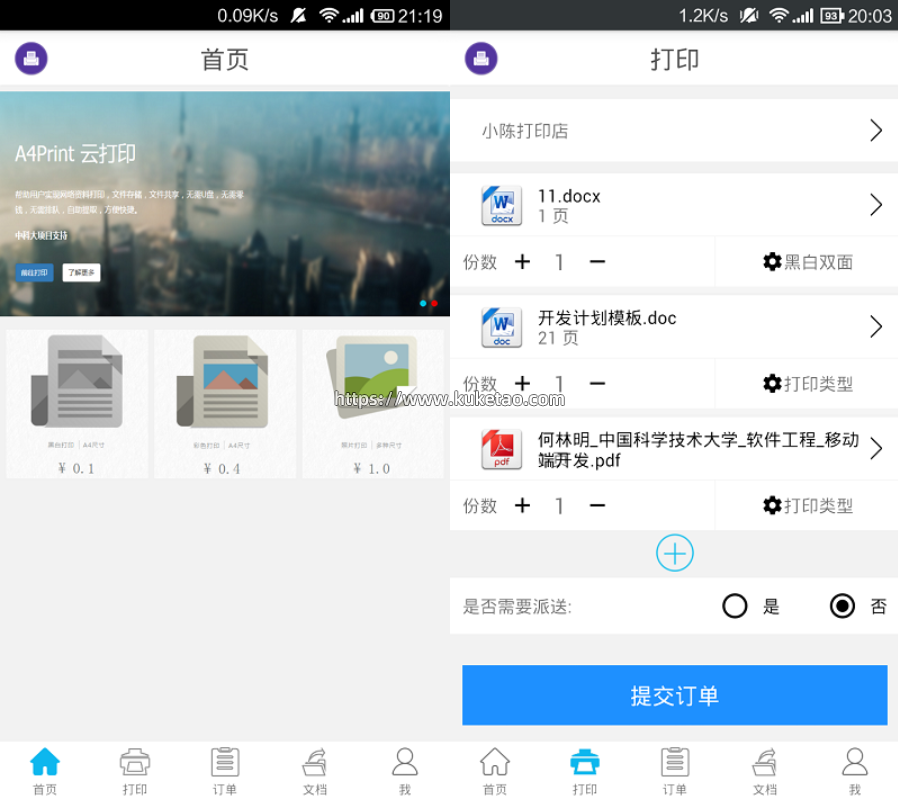Increase copies for 开发计划模板.doc
The height and width of the screenshot is (799, 898).
522,383
